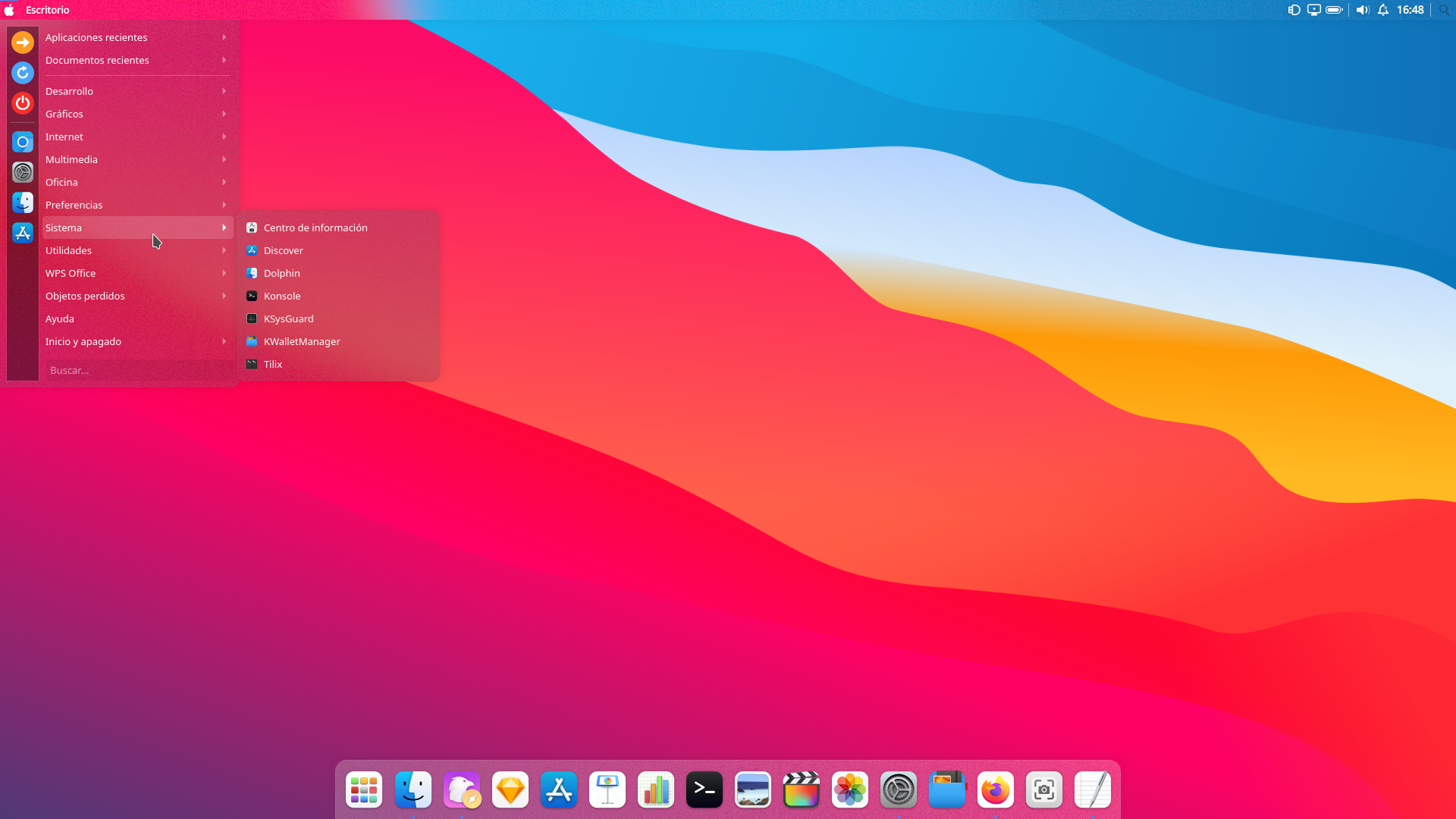Launch Numbers chart icon in dock
Image resolution: width=1456 pixels, height=819 pixels.
[656, 790]
